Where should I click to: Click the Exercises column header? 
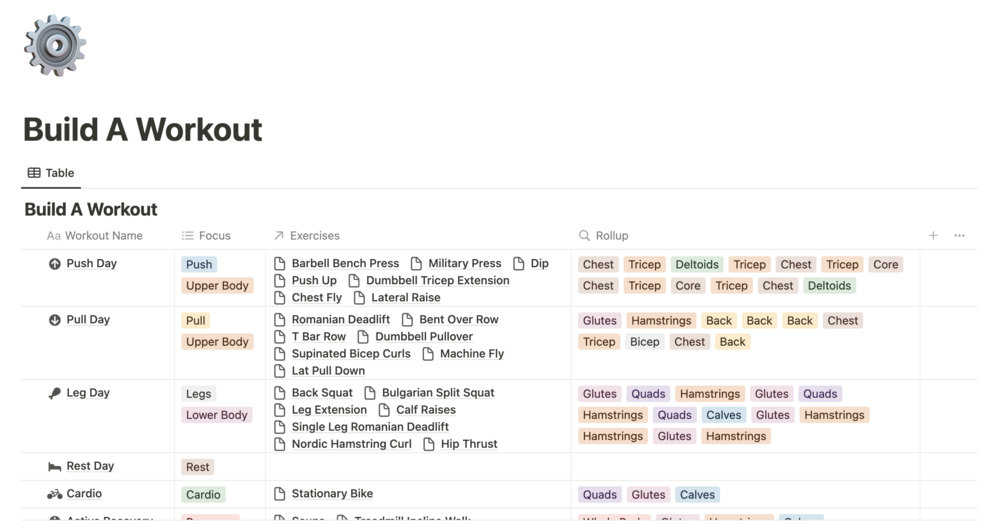tap(306, 236)
